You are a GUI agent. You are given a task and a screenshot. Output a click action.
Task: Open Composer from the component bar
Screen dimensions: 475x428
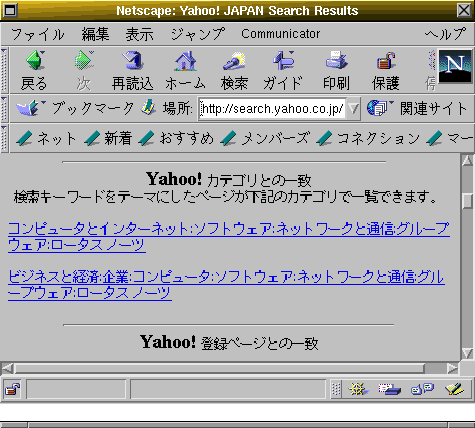(x=454, y=389)
